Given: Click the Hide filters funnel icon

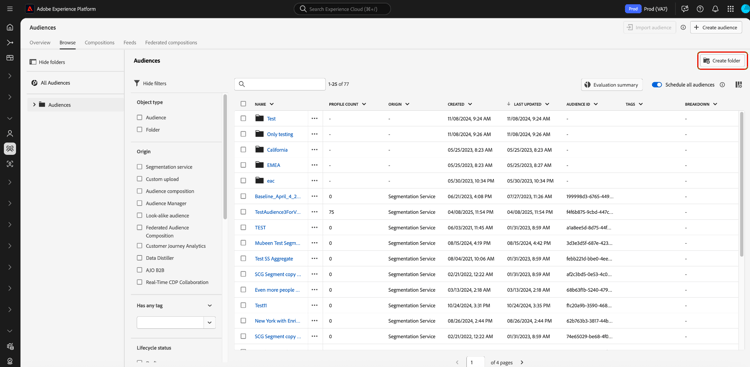Looking at the screenshot, I should pos(137,83).
